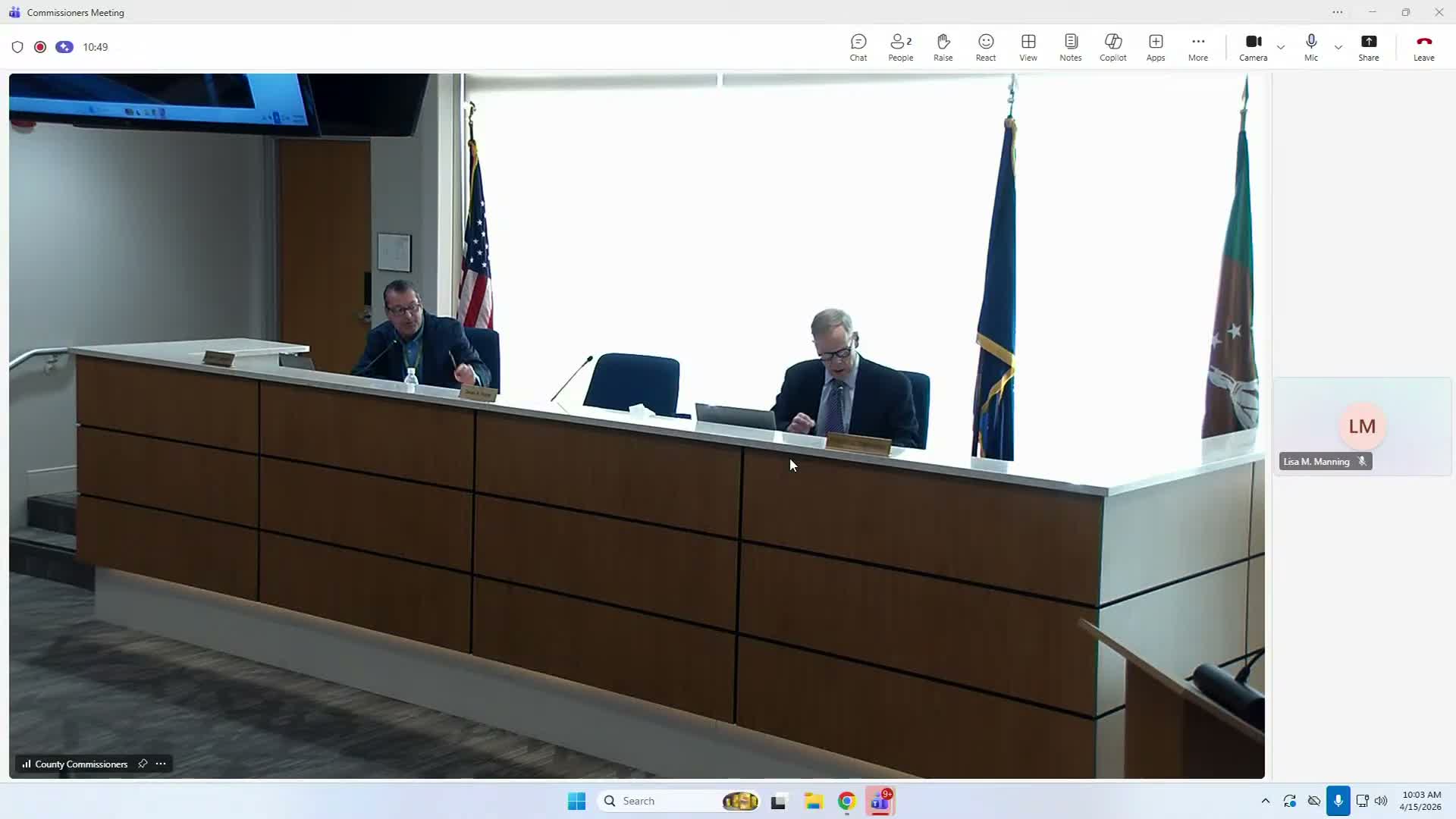This screenshot has width=1456, height=819.
Task: Click the OneDrive cloud tray icon
Action: click(x=1314, y=801)
